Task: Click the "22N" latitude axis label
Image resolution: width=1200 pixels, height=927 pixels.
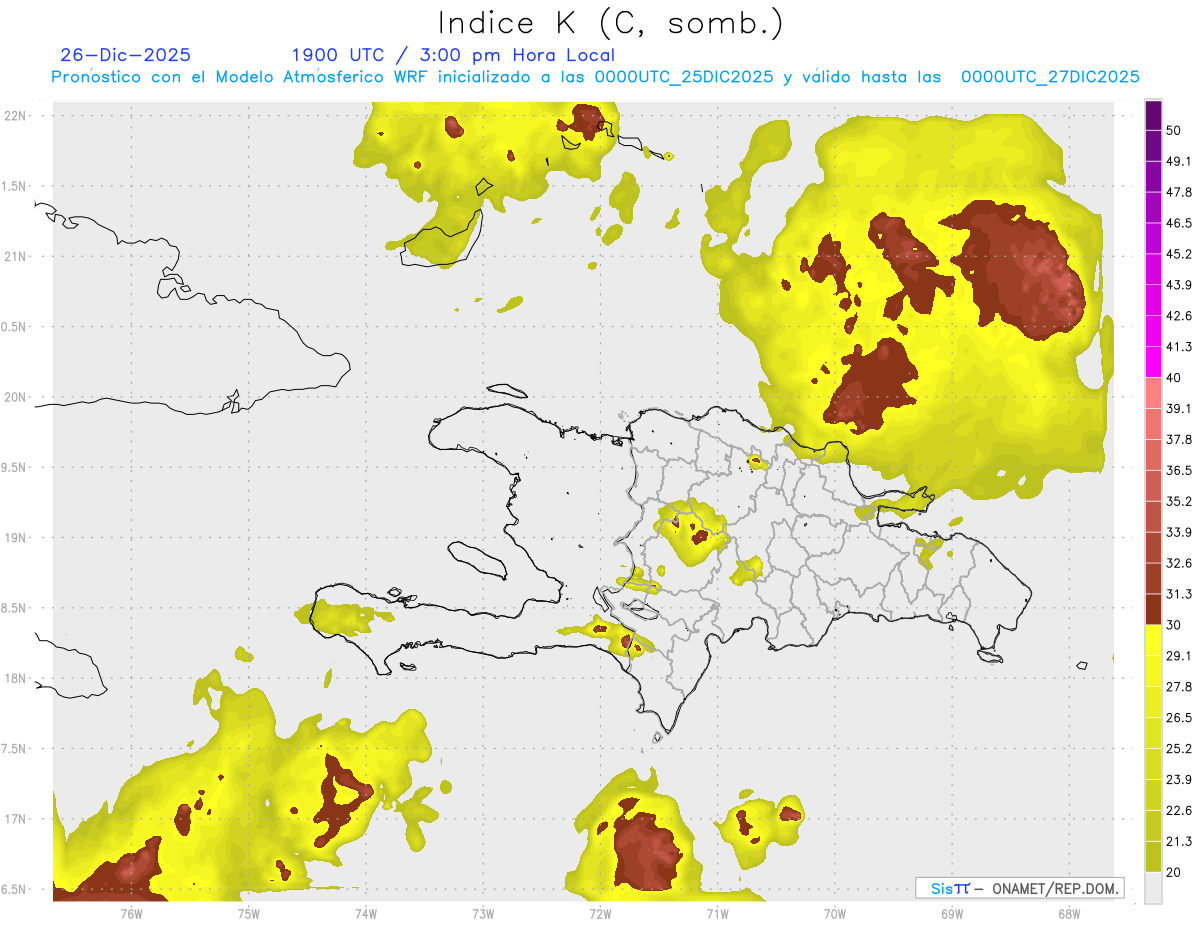Action: [17, 115]
